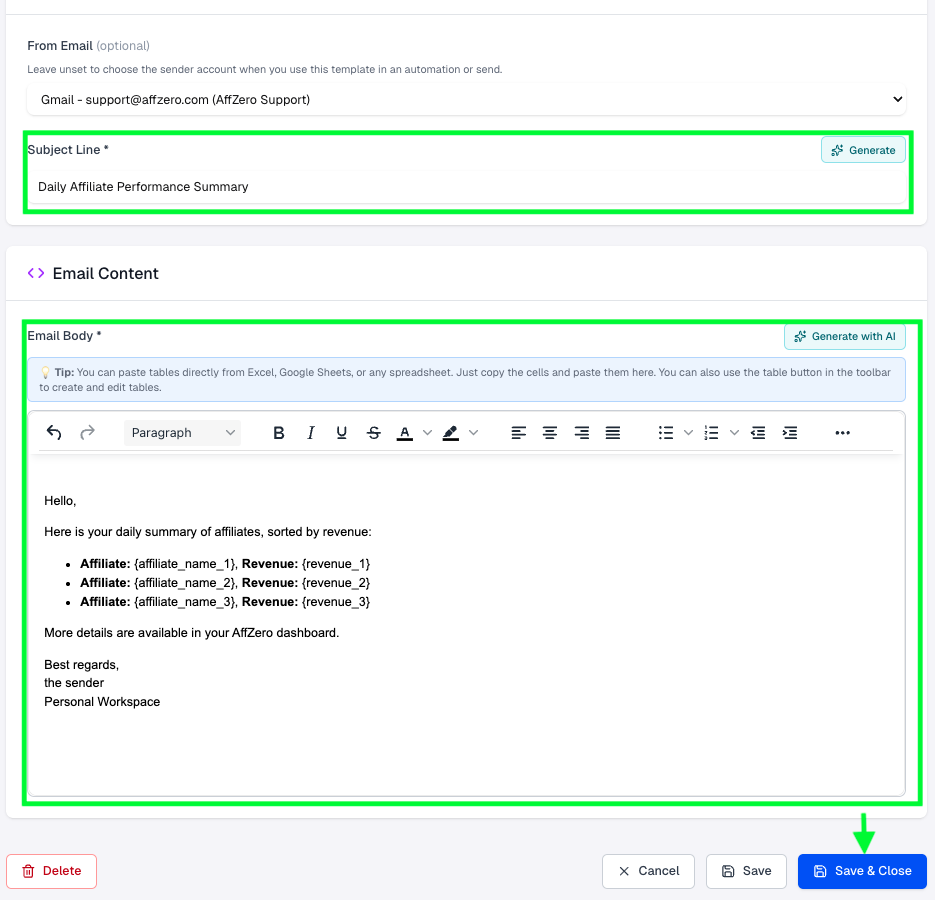Viewport: 935px width, 900px height.
Task: Cancel editing the template
Action: tap(648, 871)
